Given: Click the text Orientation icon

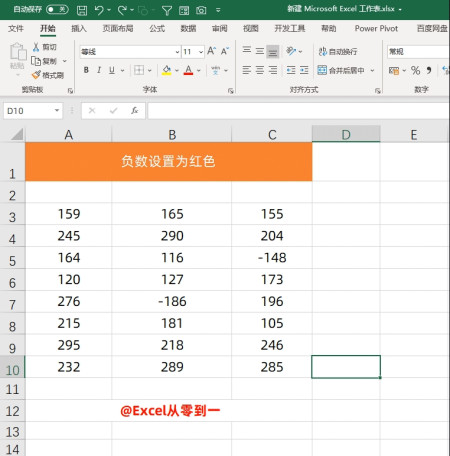Looking at the screenshot, I should click(x=291, y=51).
